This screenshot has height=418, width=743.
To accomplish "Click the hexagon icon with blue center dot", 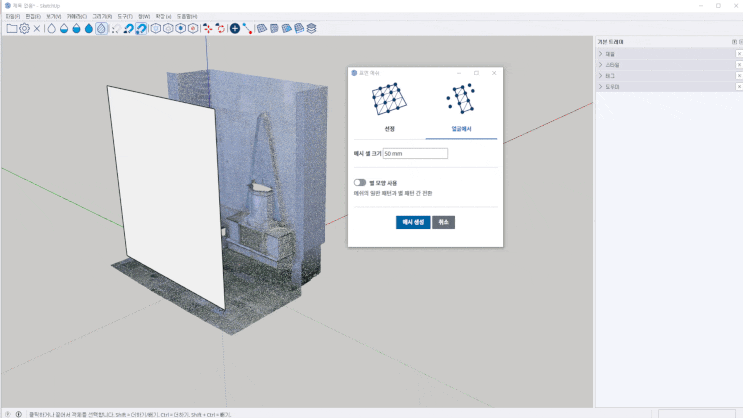I will pos(181,28).
